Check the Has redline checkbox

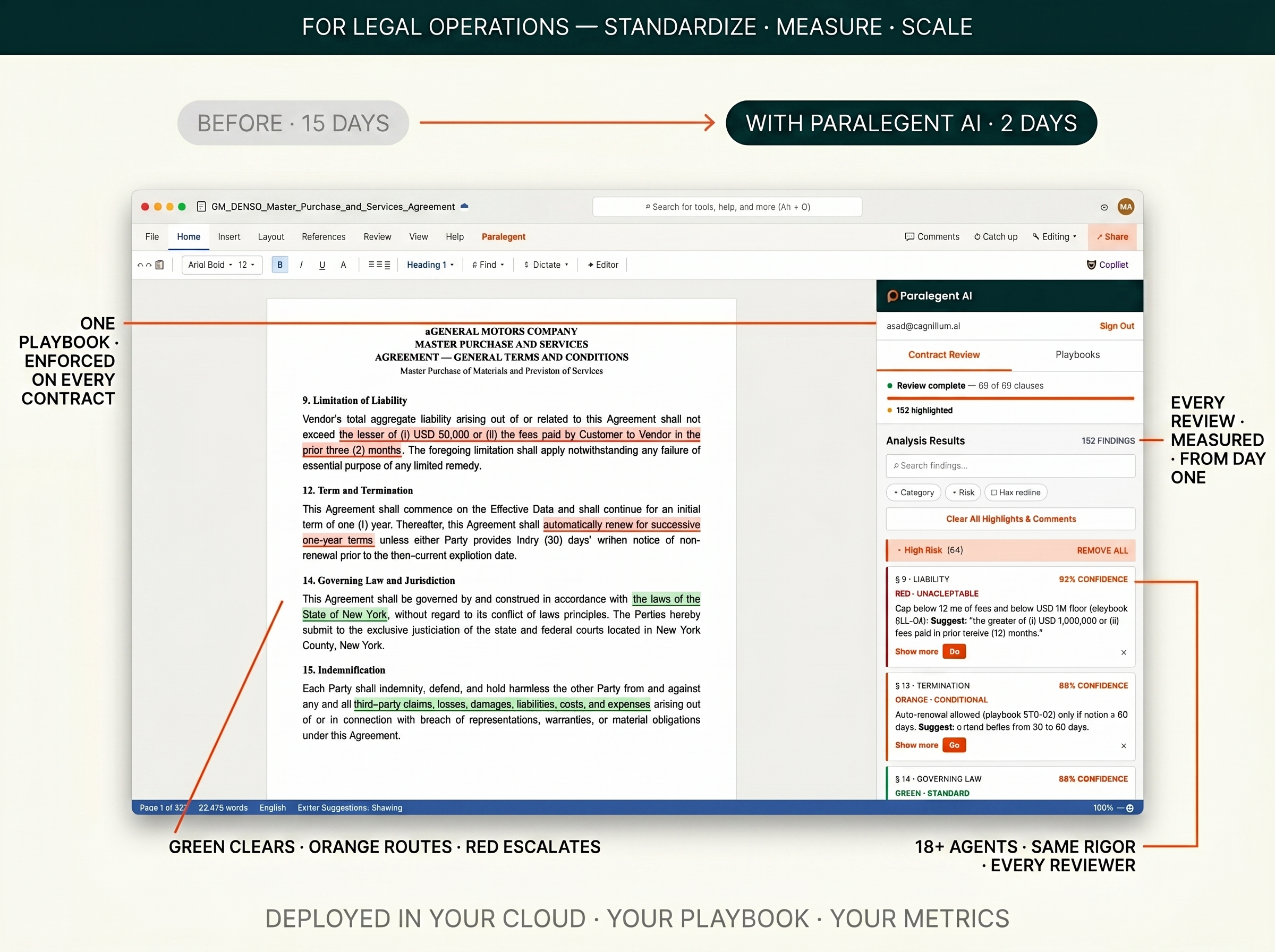[x=994, y=492]
